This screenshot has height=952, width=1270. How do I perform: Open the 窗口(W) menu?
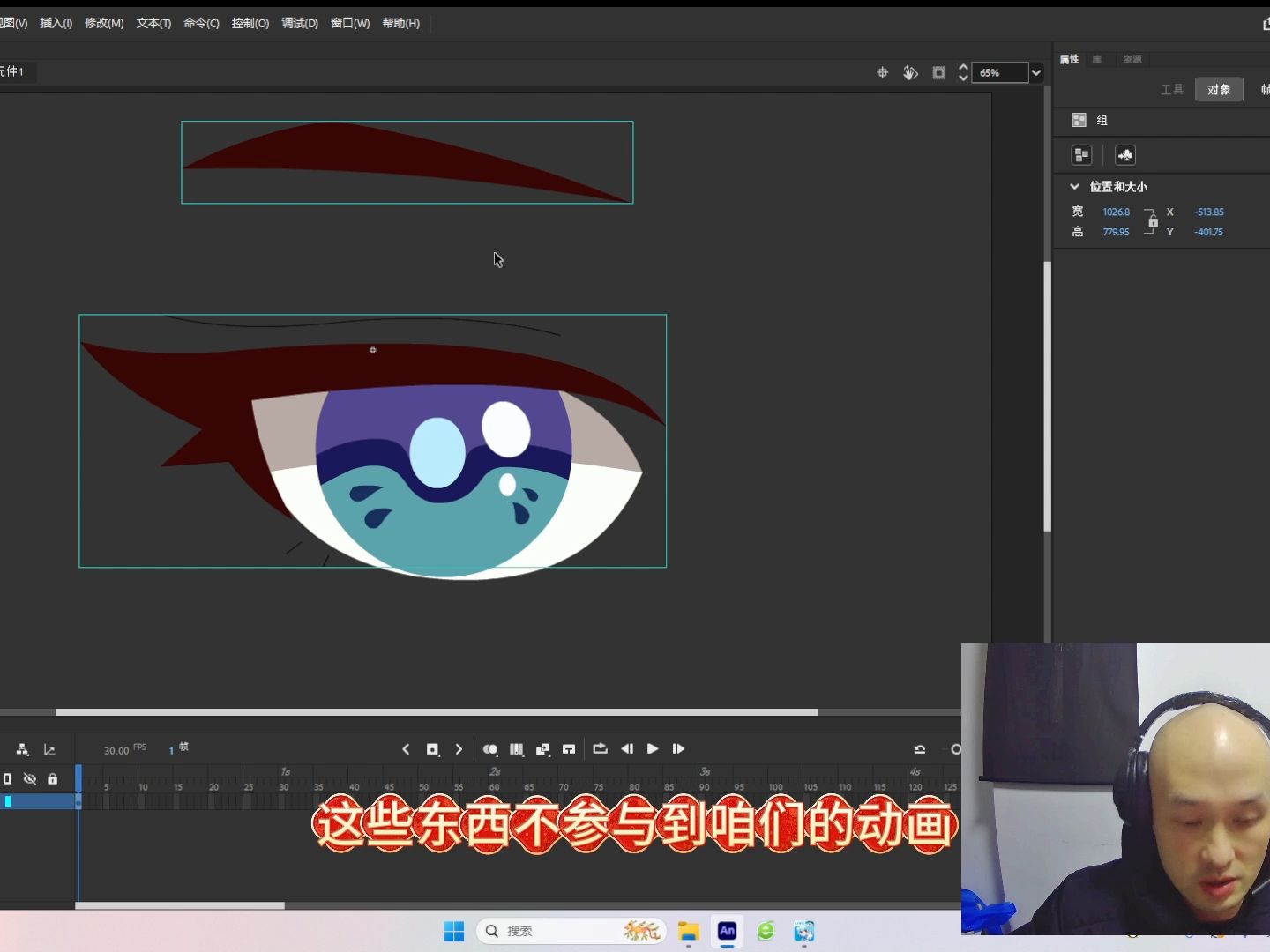click(x=350, y=23)
